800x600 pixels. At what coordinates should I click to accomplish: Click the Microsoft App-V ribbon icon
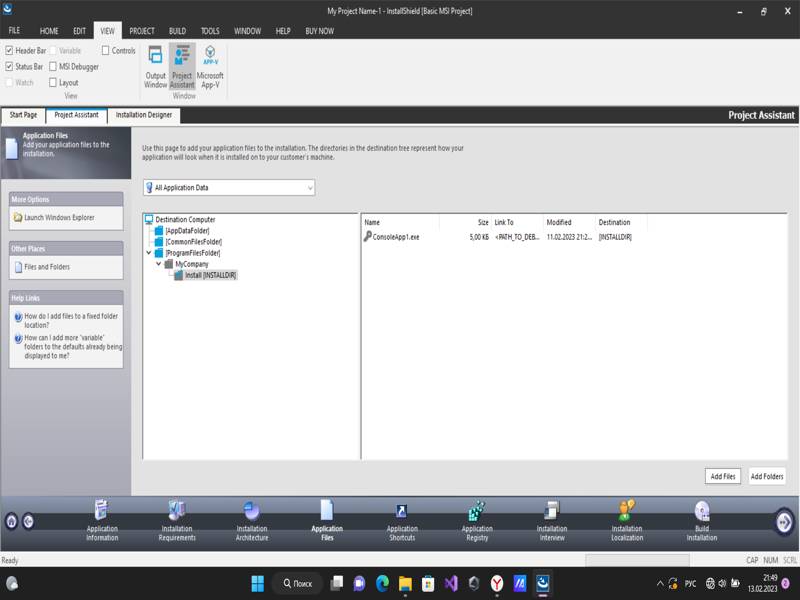pyautogui.click(x=210, y=66)
